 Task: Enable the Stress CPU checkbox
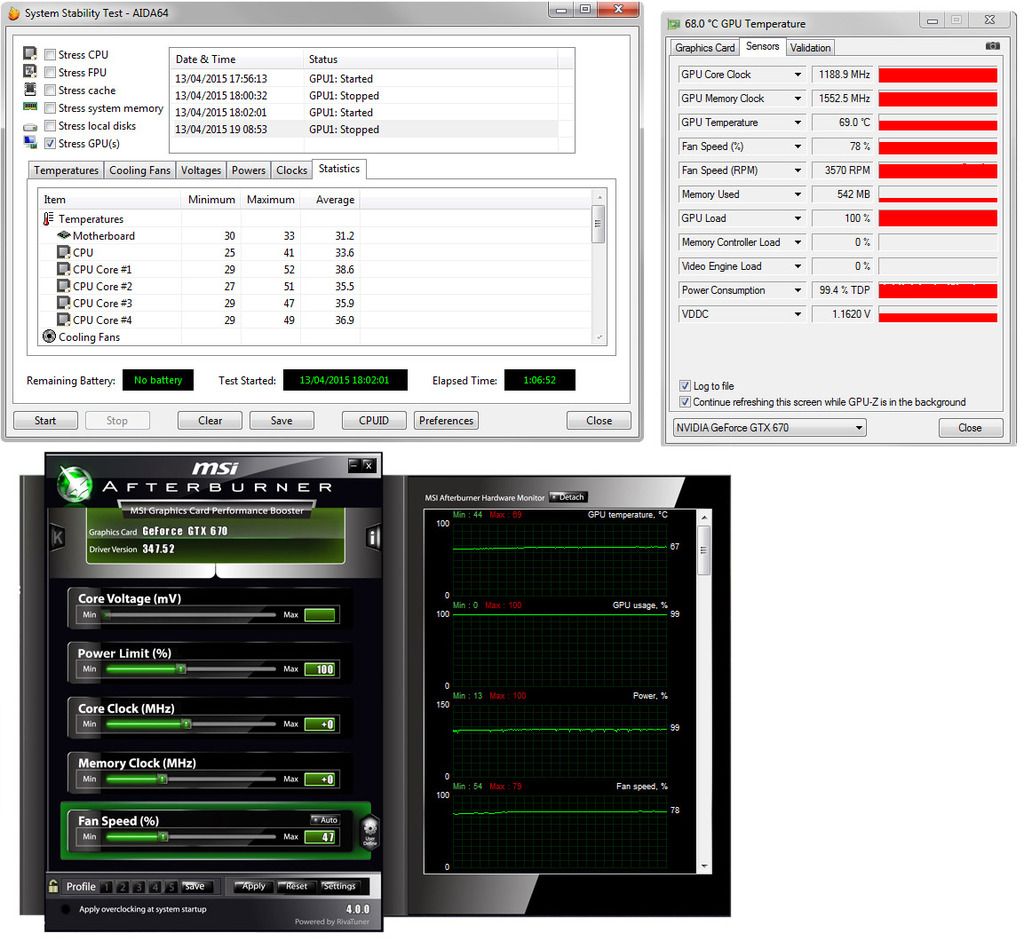click(50, 55)
